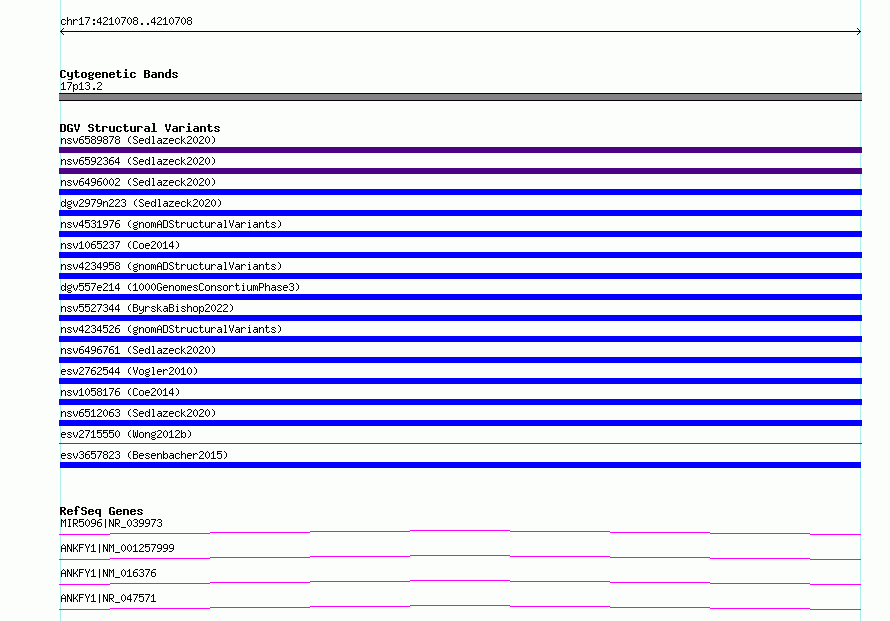Screen dimensions: 890x621
Task: Click the blue bar under nsv6496002
Action: coord(460,192)
